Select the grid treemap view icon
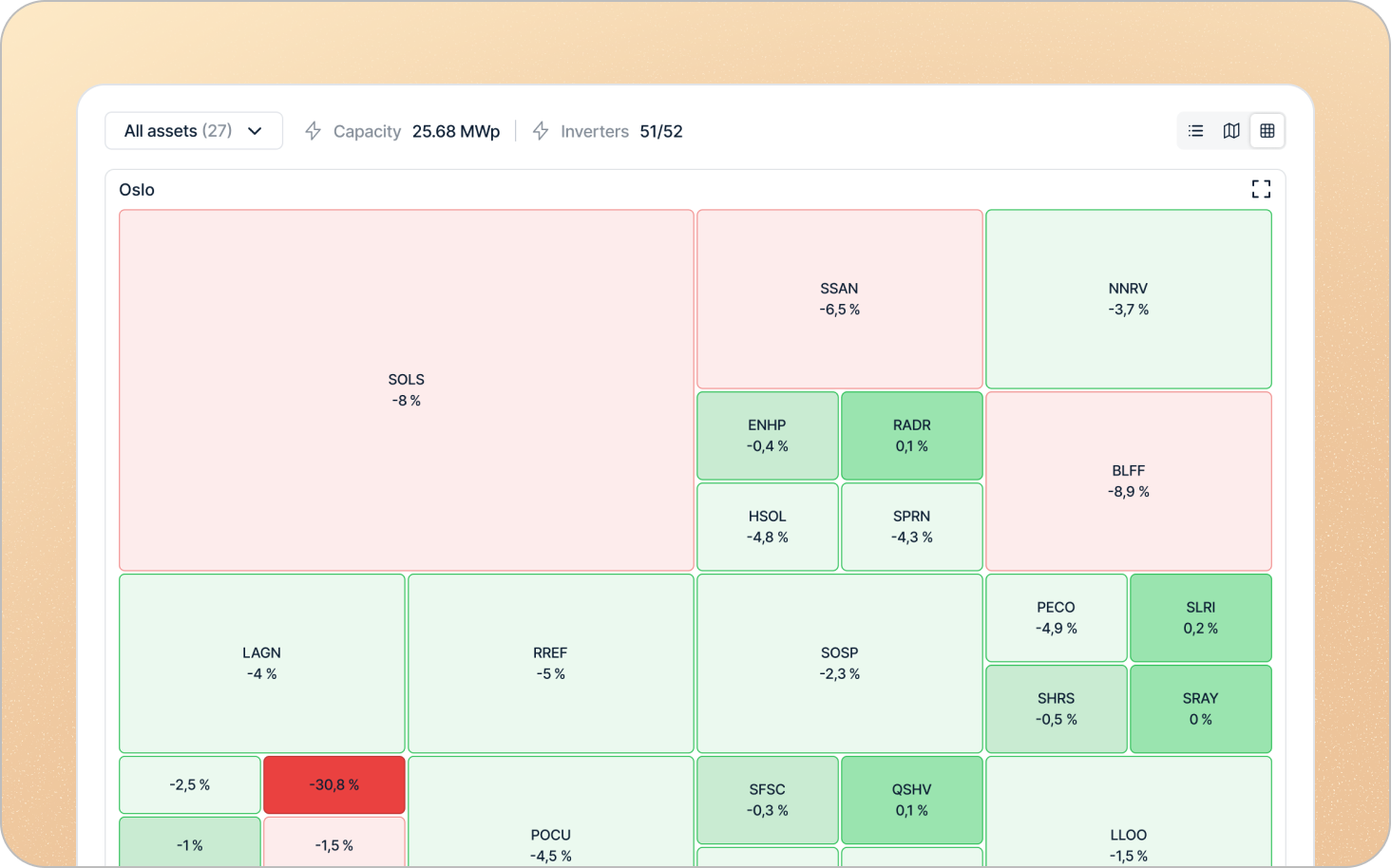Image resolution: width=1391 pixels, height=868 pixels. tap(1267, 131)
